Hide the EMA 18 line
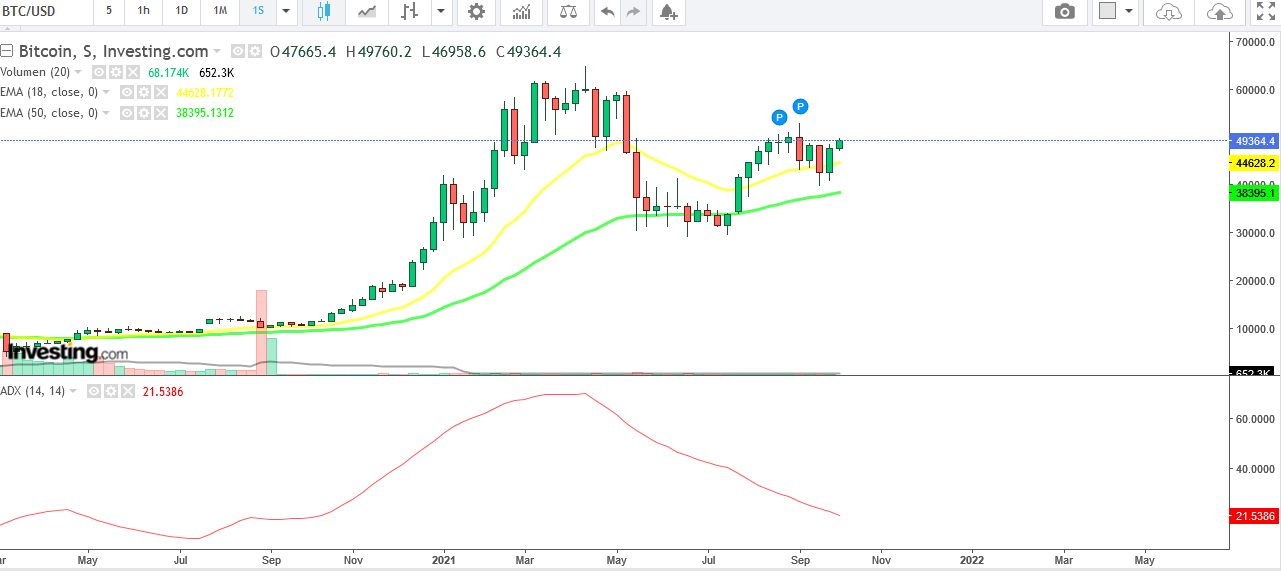The height and width of the screenshot is (571, 1281). click(x=127, y=92)
